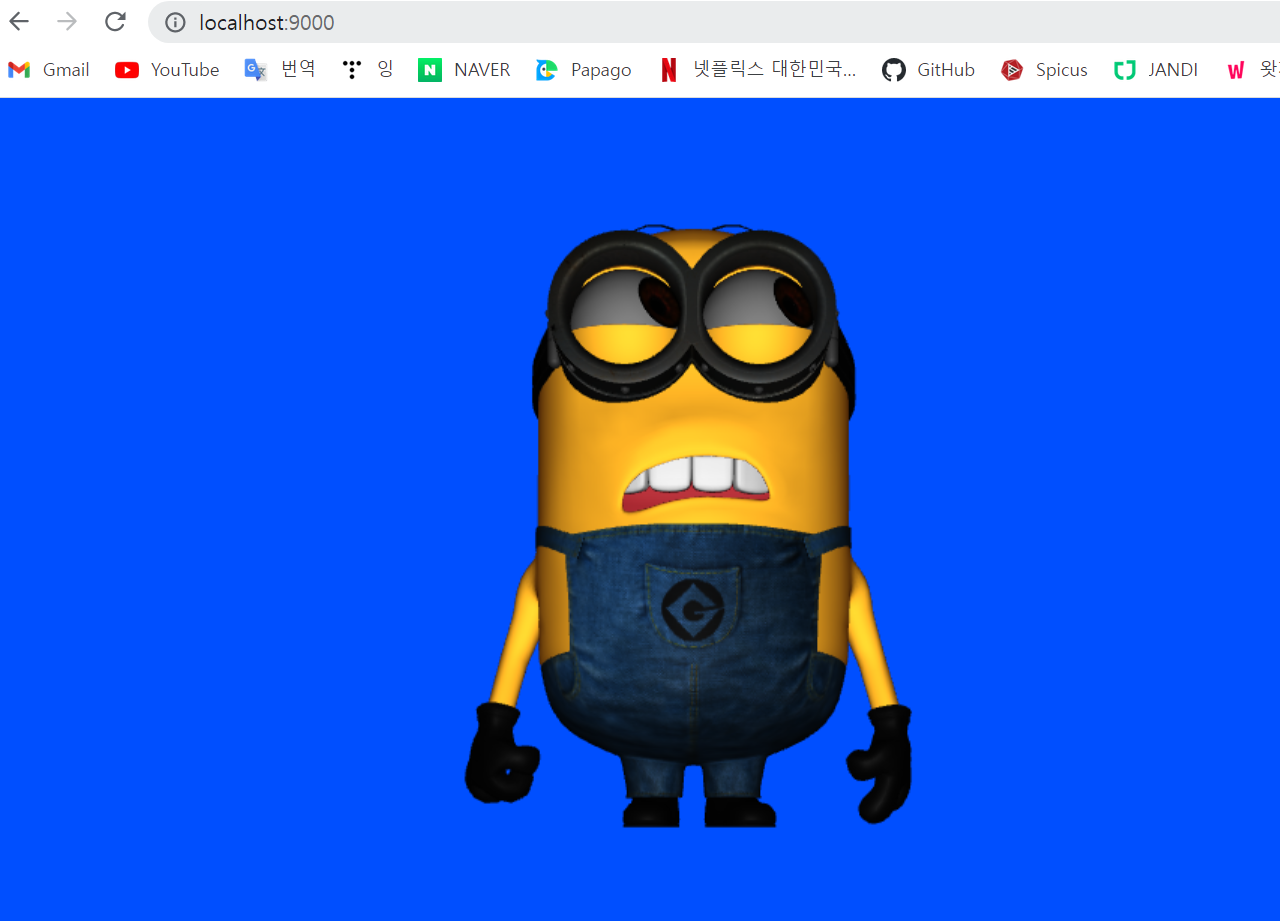Open the 넷플릭스 대한민국 bookmark
This screenshot has width=1280, height=921.
(x=757, y=70)
